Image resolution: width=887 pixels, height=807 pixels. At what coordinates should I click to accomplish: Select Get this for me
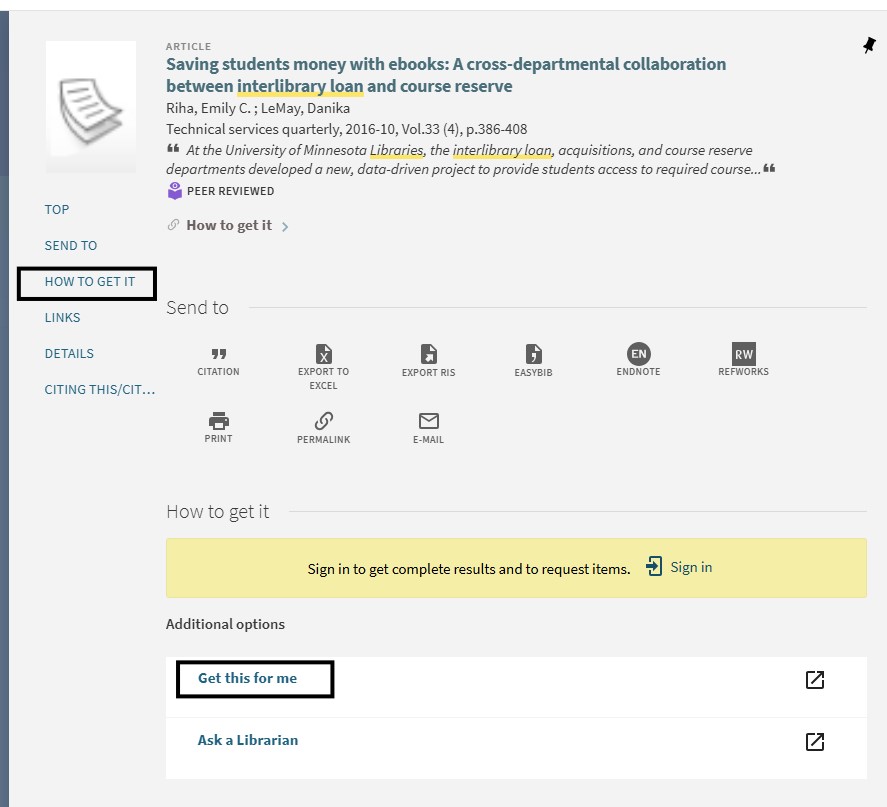point(247,678)
